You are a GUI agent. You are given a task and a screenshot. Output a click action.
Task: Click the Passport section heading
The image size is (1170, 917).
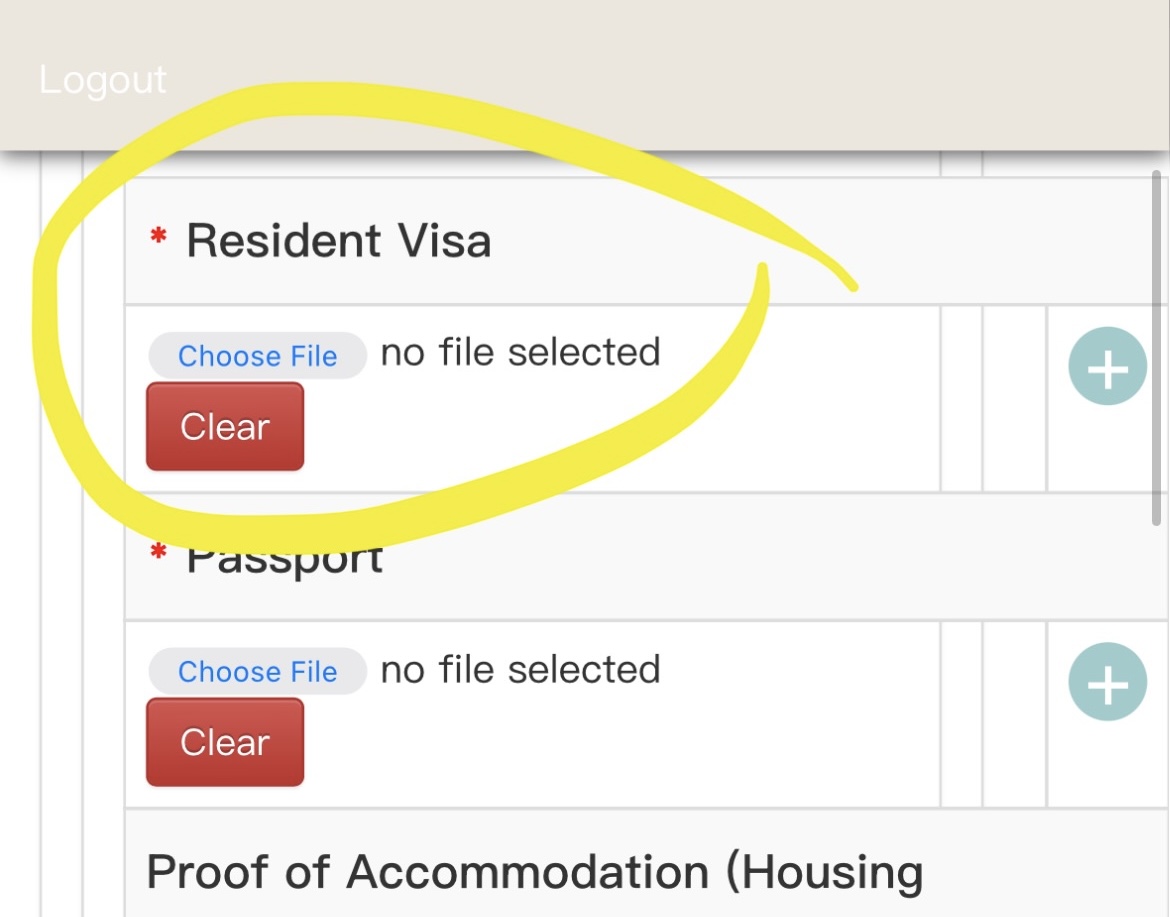click(285, 560)
